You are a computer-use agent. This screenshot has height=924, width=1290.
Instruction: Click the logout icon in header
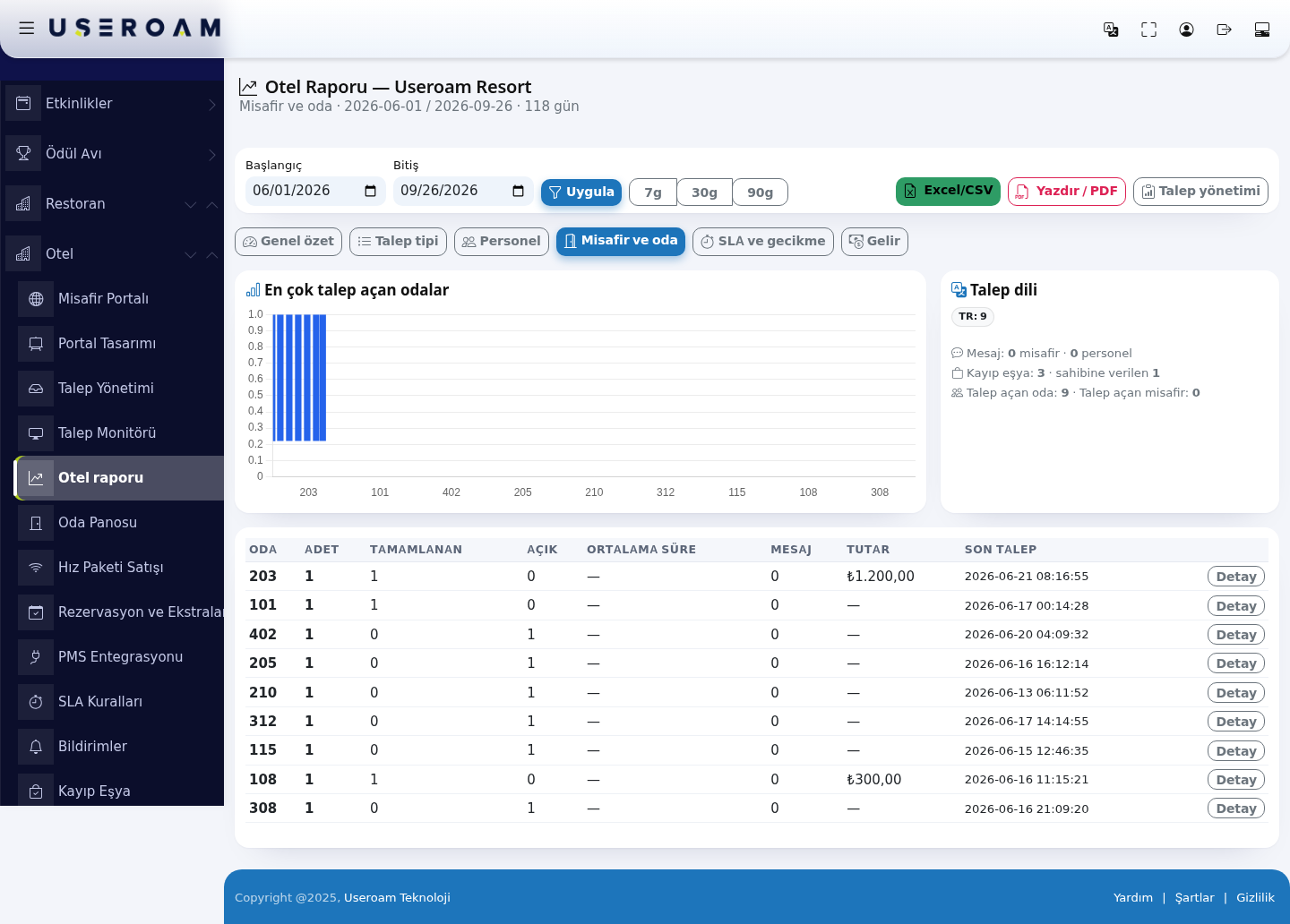tap(1224, 30)
